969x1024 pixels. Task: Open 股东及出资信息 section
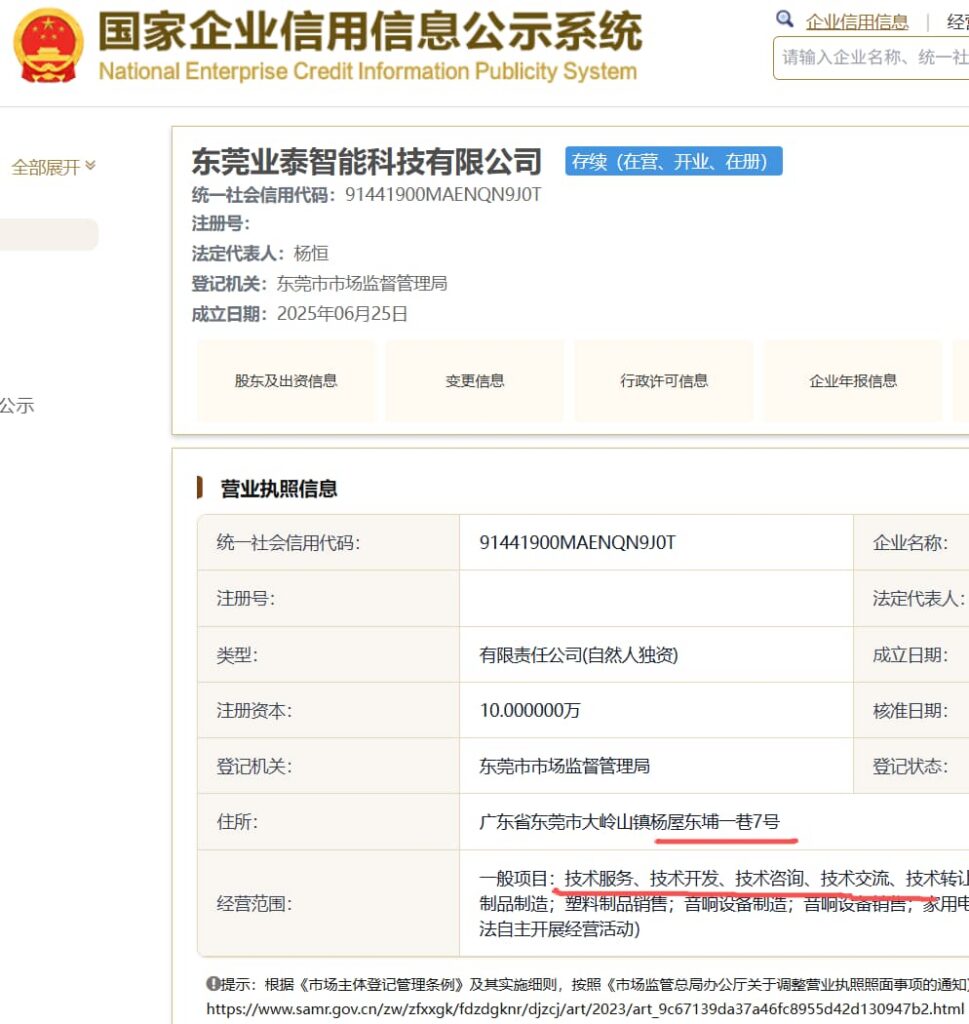(286, 380)
